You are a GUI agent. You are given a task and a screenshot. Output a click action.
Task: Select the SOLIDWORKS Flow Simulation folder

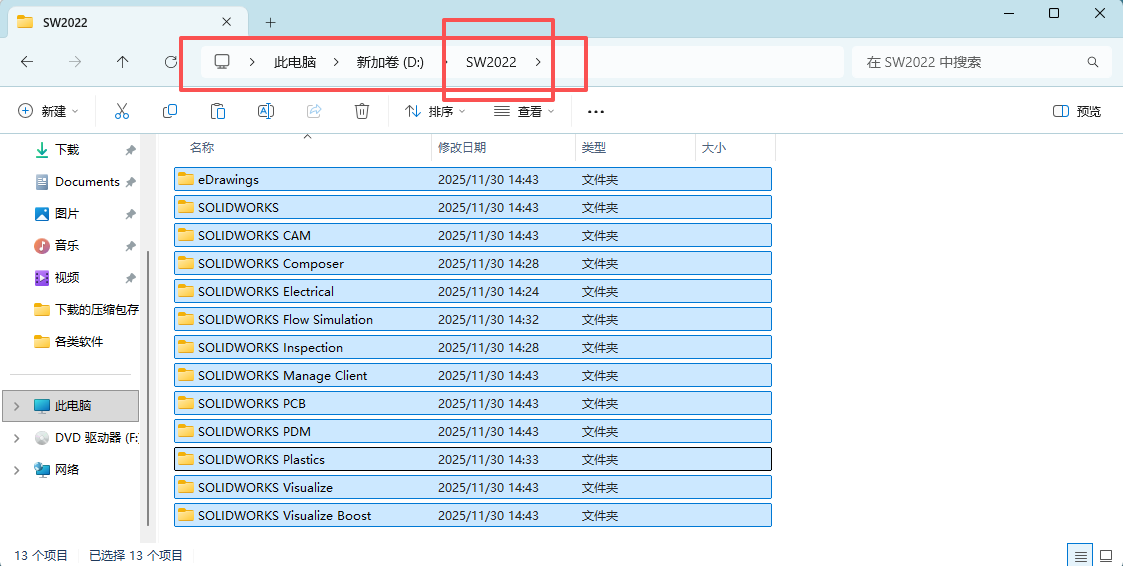click(x=285, y=320)
